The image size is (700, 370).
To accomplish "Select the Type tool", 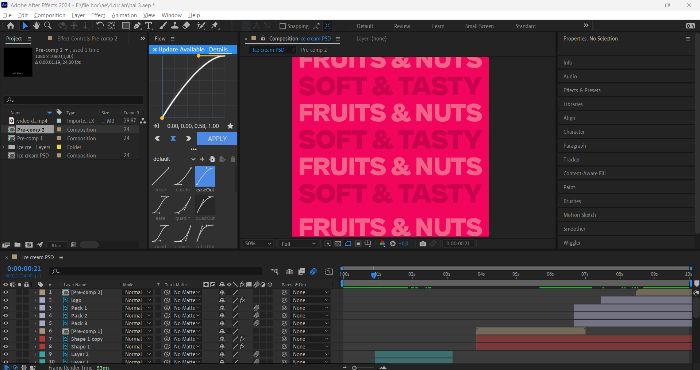I will click(x=148, y=26).
